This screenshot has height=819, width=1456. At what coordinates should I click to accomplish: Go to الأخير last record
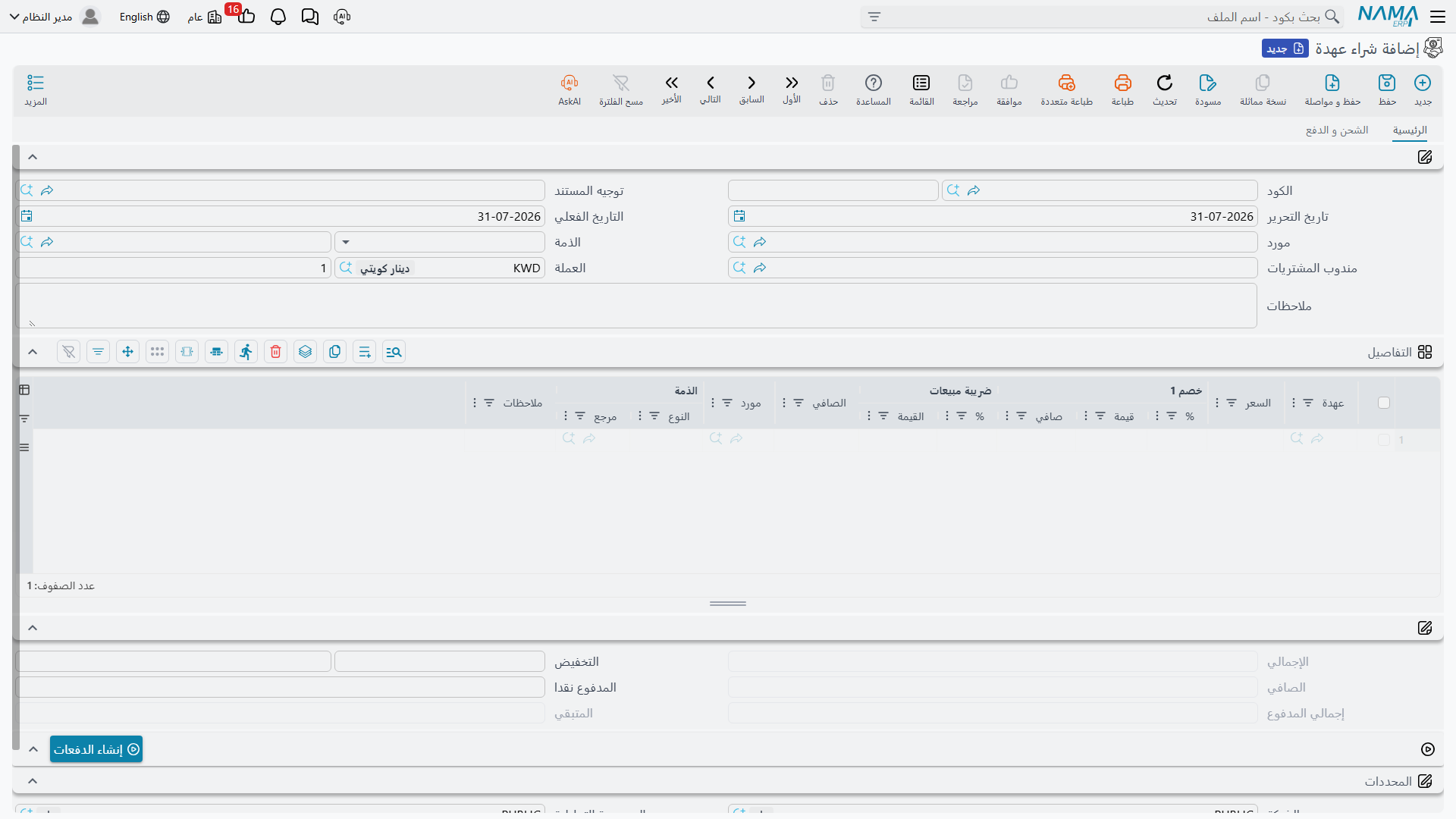click(671, 83)
